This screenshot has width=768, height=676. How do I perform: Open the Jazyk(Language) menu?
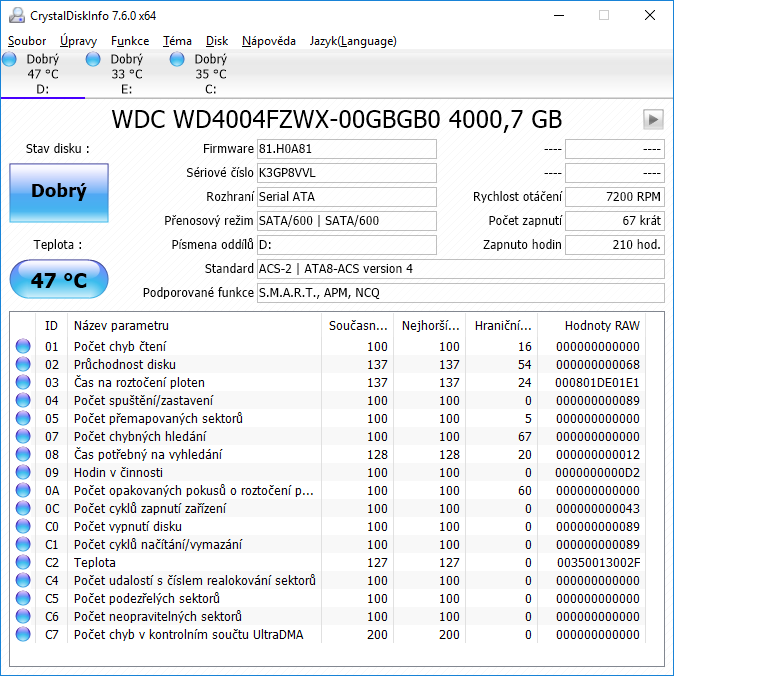pos(353,41)
